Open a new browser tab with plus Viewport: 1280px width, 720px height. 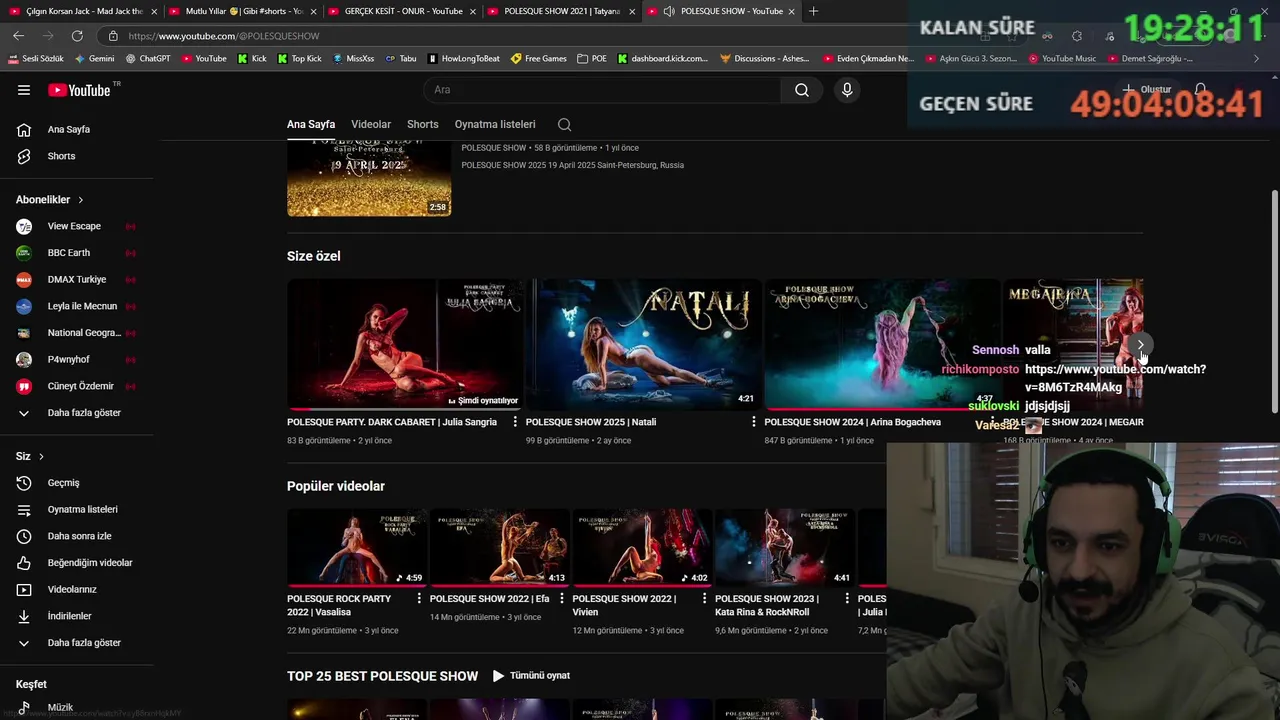(x=813, y=11)
